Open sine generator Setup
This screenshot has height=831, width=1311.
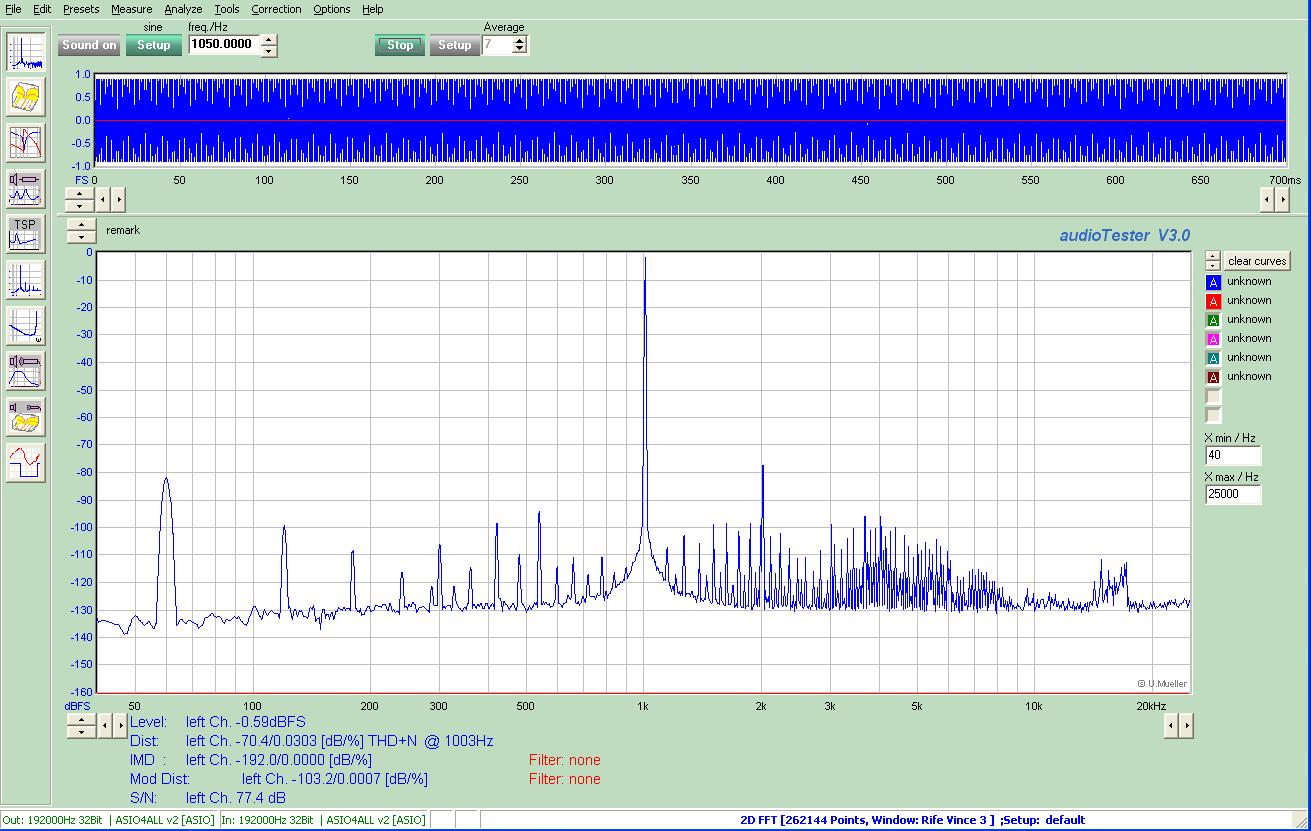click(153, 45)
